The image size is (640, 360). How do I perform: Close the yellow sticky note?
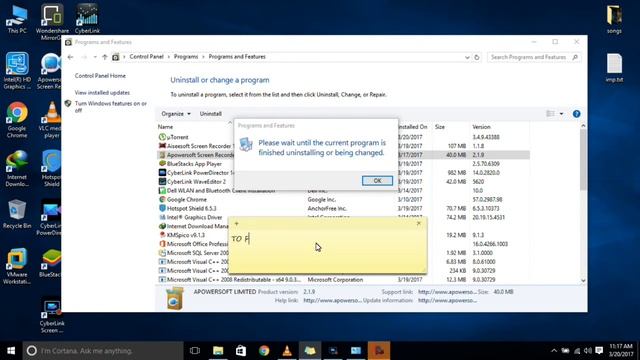click(x=418, y=223)
